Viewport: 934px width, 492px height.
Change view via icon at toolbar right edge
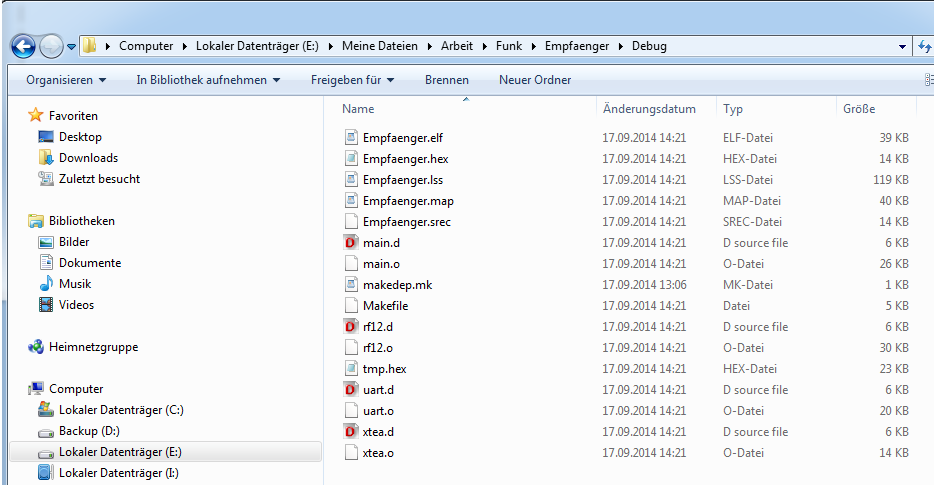pyautogui.click(x=929, y=80)
